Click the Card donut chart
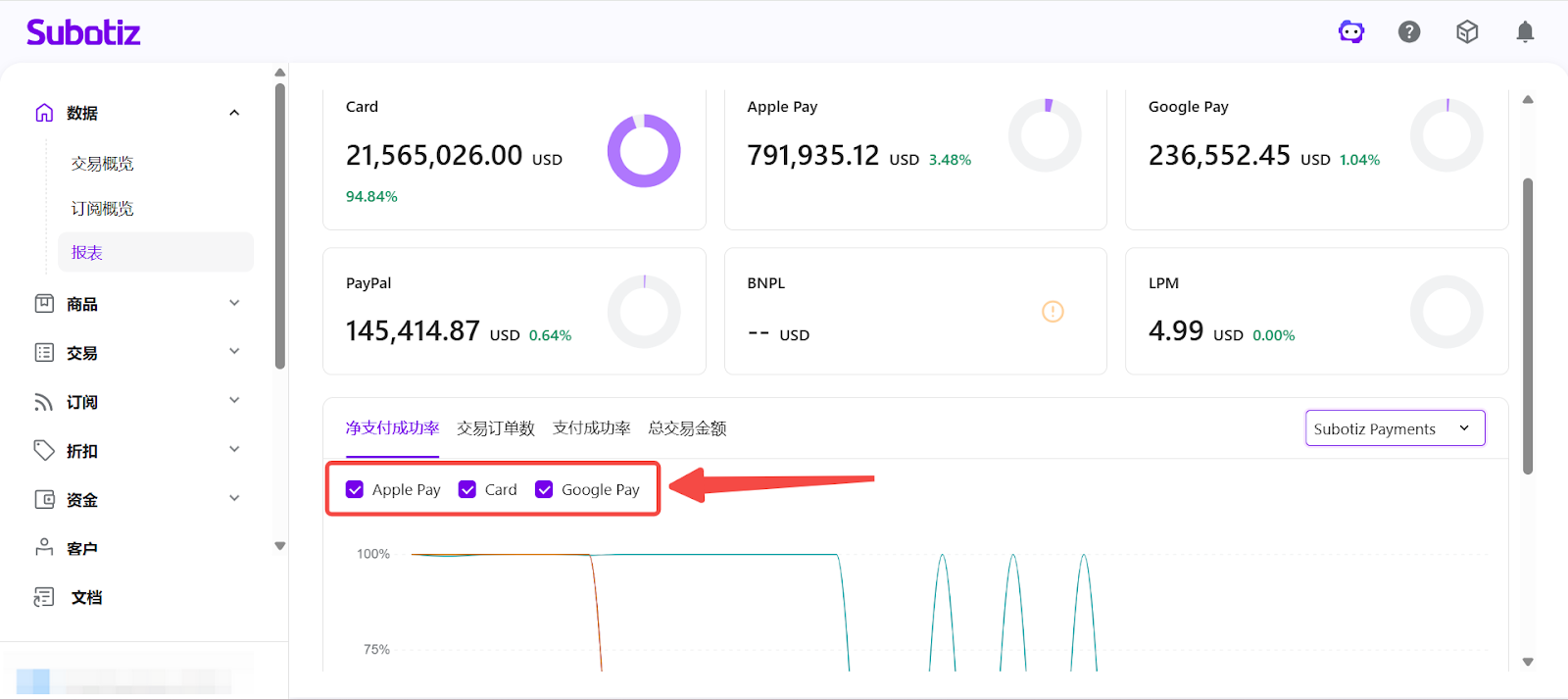 click(644, 151)
